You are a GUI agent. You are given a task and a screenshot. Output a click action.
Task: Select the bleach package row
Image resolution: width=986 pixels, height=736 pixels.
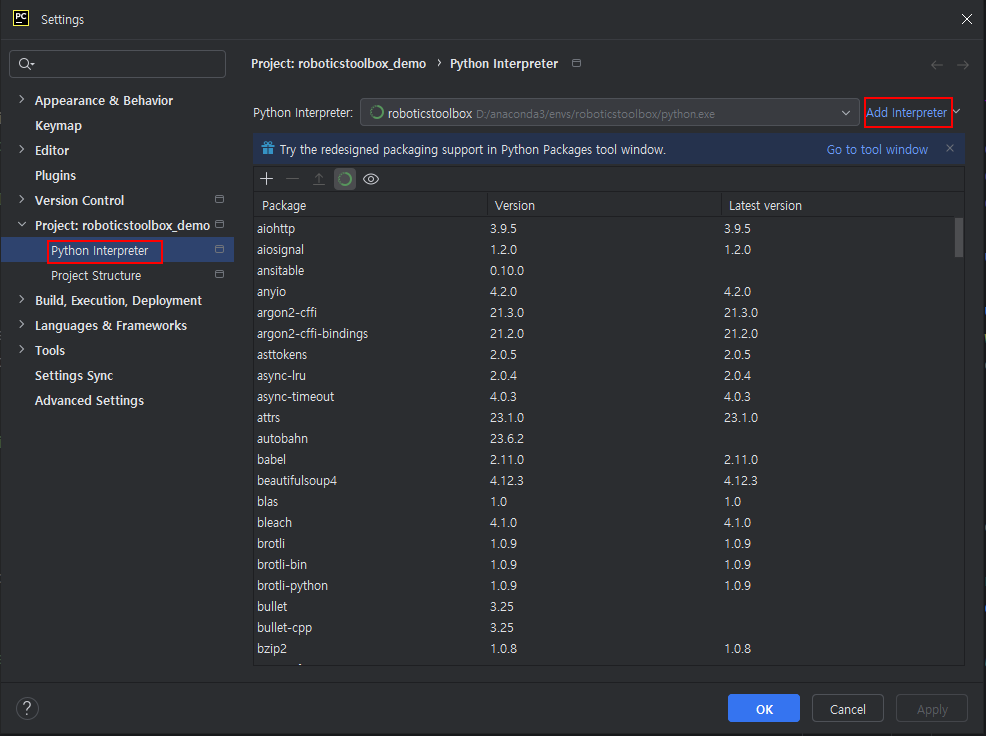[x=604, y=523]
